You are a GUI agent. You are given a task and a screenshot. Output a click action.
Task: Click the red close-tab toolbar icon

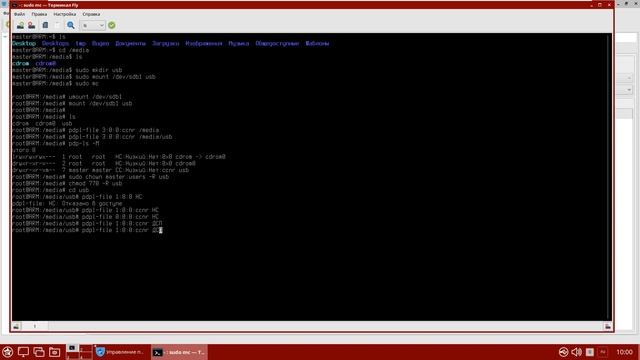click(31, 25)
